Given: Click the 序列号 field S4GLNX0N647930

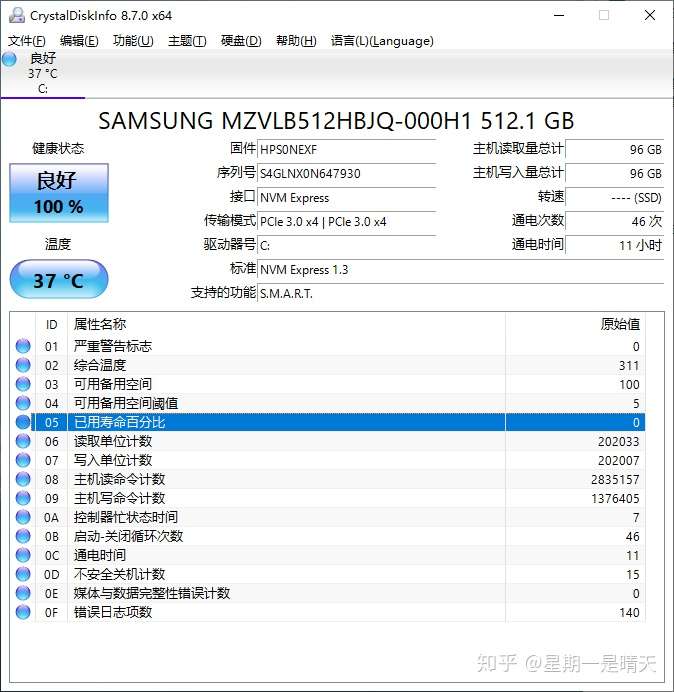Looking at the screenshot, I should (x=346, y=173).
